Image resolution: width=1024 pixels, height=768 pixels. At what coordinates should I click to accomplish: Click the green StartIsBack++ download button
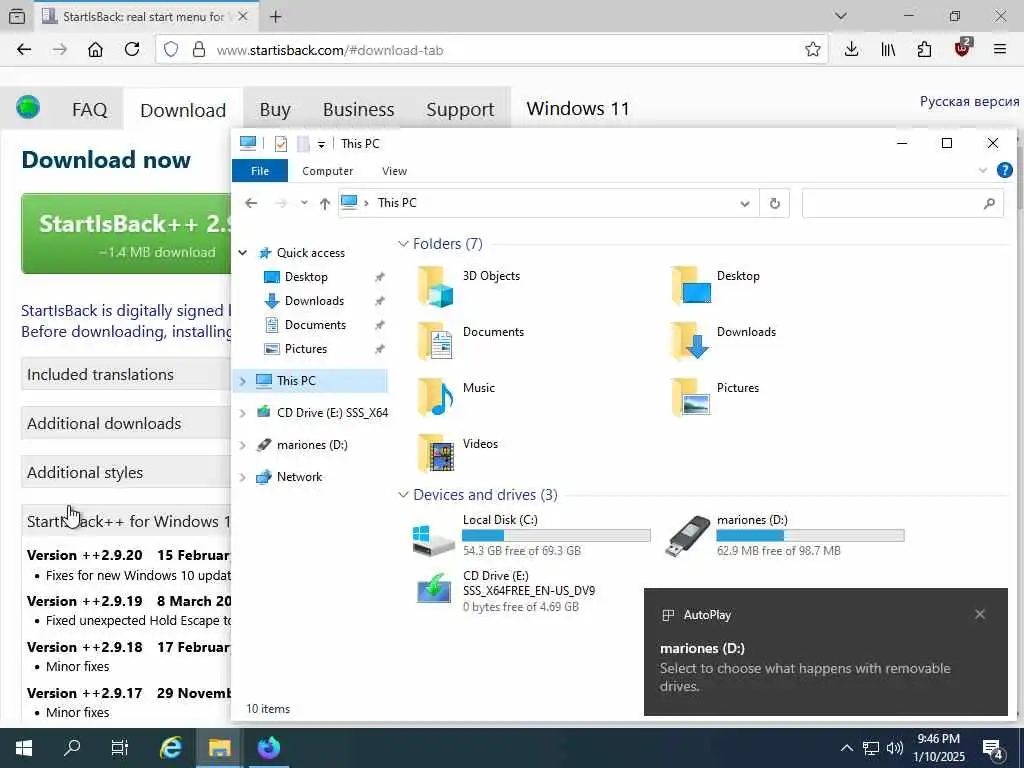(x=127, y=233)
